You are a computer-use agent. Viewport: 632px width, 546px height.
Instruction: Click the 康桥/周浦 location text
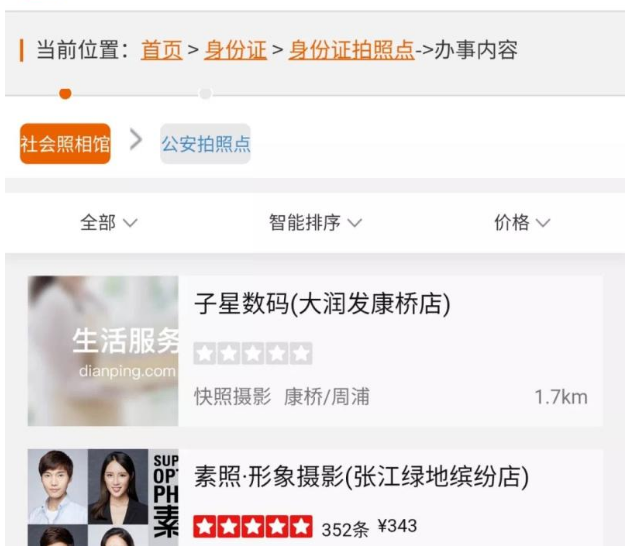(327, 397)
